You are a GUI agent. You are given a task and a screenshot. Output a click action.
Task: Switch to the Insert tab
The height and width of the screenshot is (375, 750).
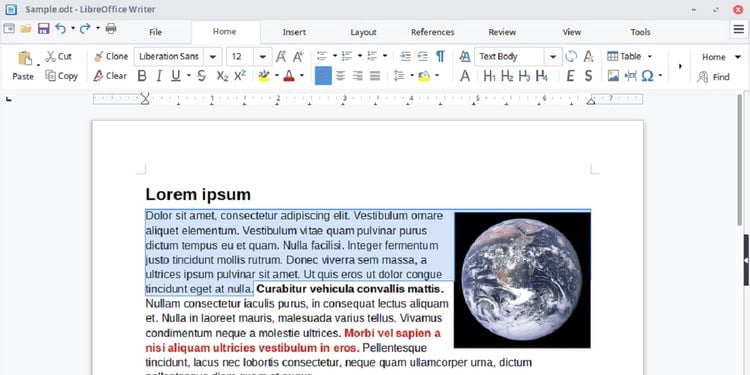pos(294,32)
